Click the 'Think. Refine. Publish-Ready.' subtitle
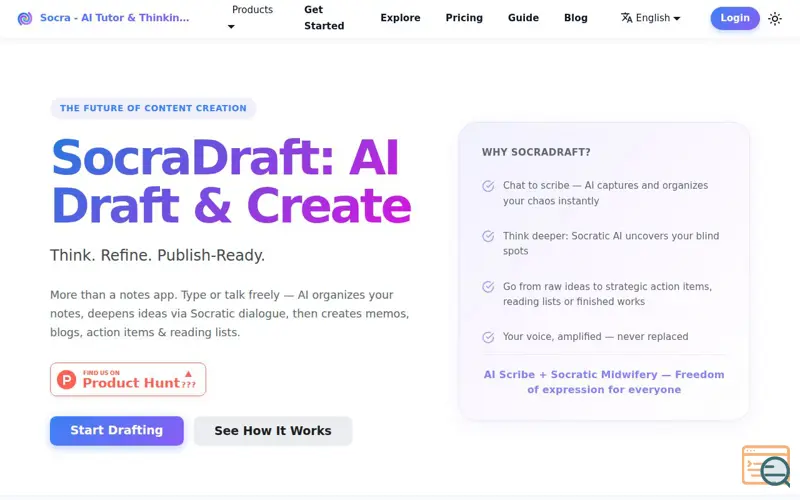This screenshot has width=800, height=500. click(158, 255)
